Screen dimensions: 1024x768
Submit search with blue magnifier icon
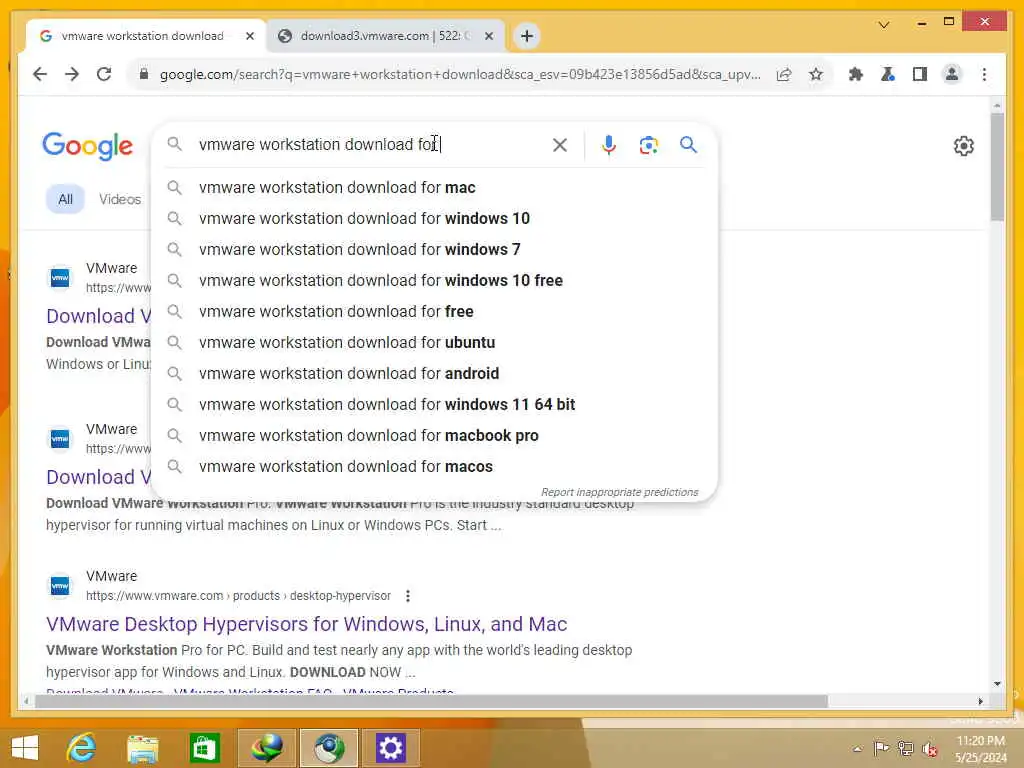click(x=688, y=144)
